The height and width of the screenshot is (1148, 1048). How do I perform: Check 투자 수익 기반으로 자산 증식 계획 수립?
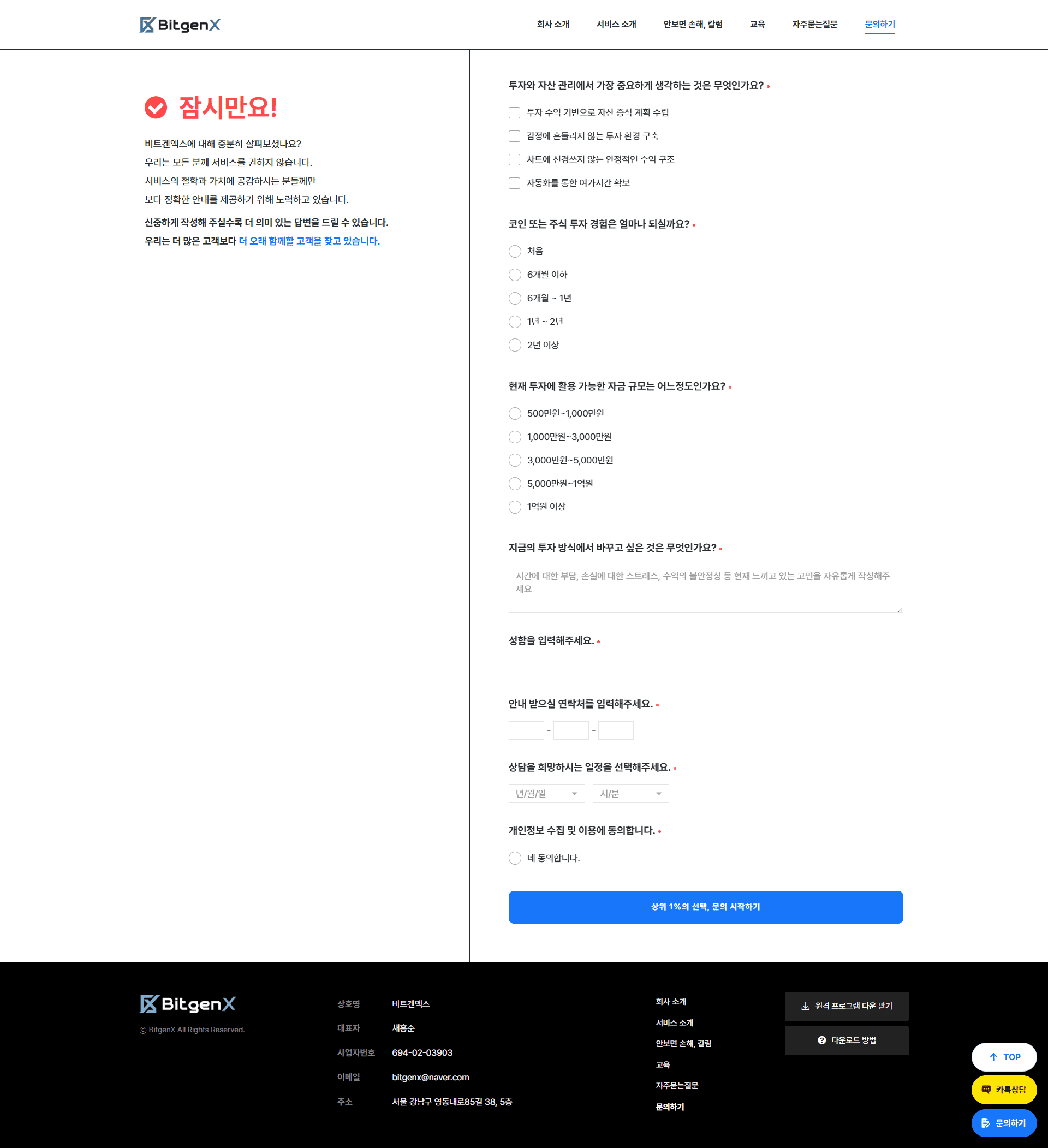514,113
